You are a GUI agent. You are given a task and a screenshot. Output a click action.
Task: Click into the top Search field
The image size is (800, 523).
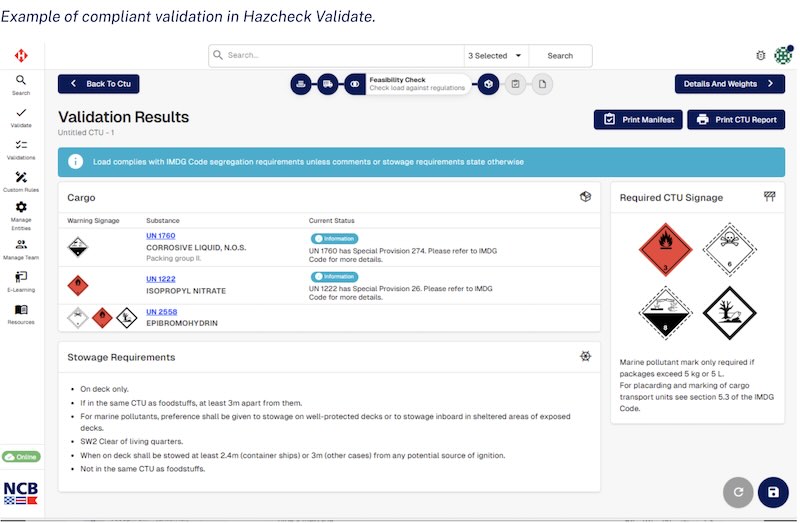pos(340,56)
